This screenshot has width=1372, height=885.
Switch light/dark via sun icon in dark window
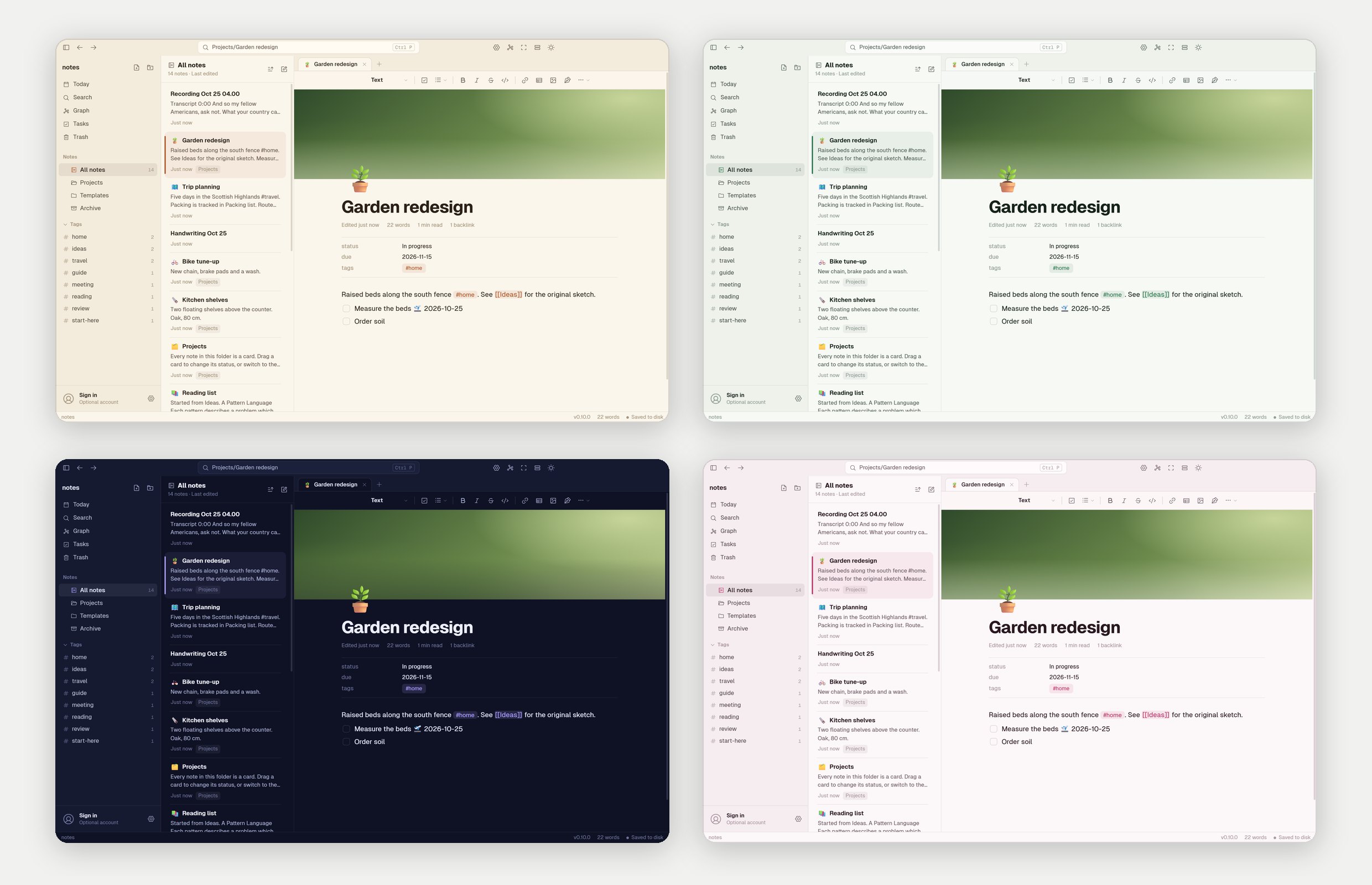click(551, 468)
